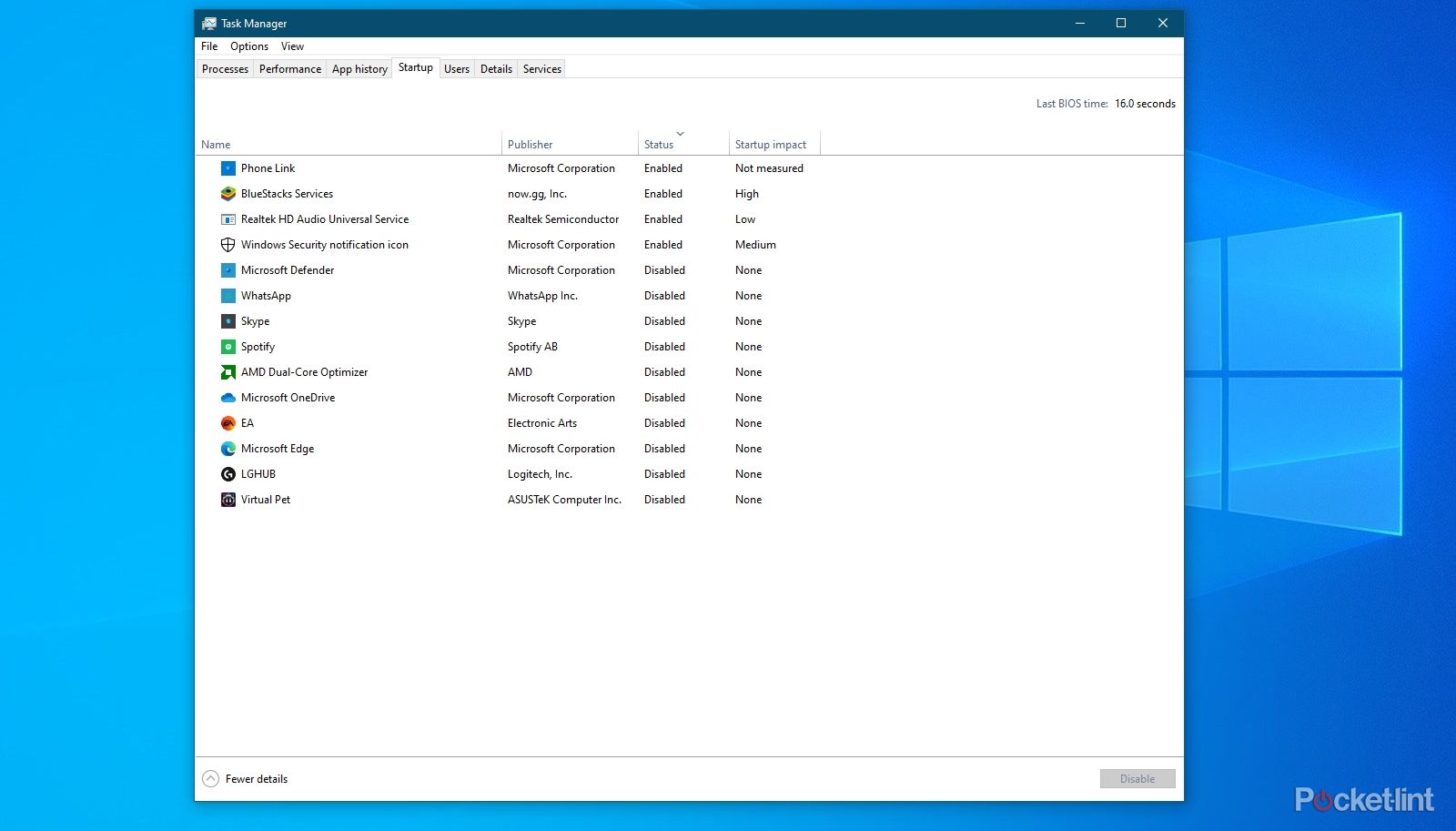1456x831 pixels.
Task: Click the greyed Disable button
Action: (1137, 779)
